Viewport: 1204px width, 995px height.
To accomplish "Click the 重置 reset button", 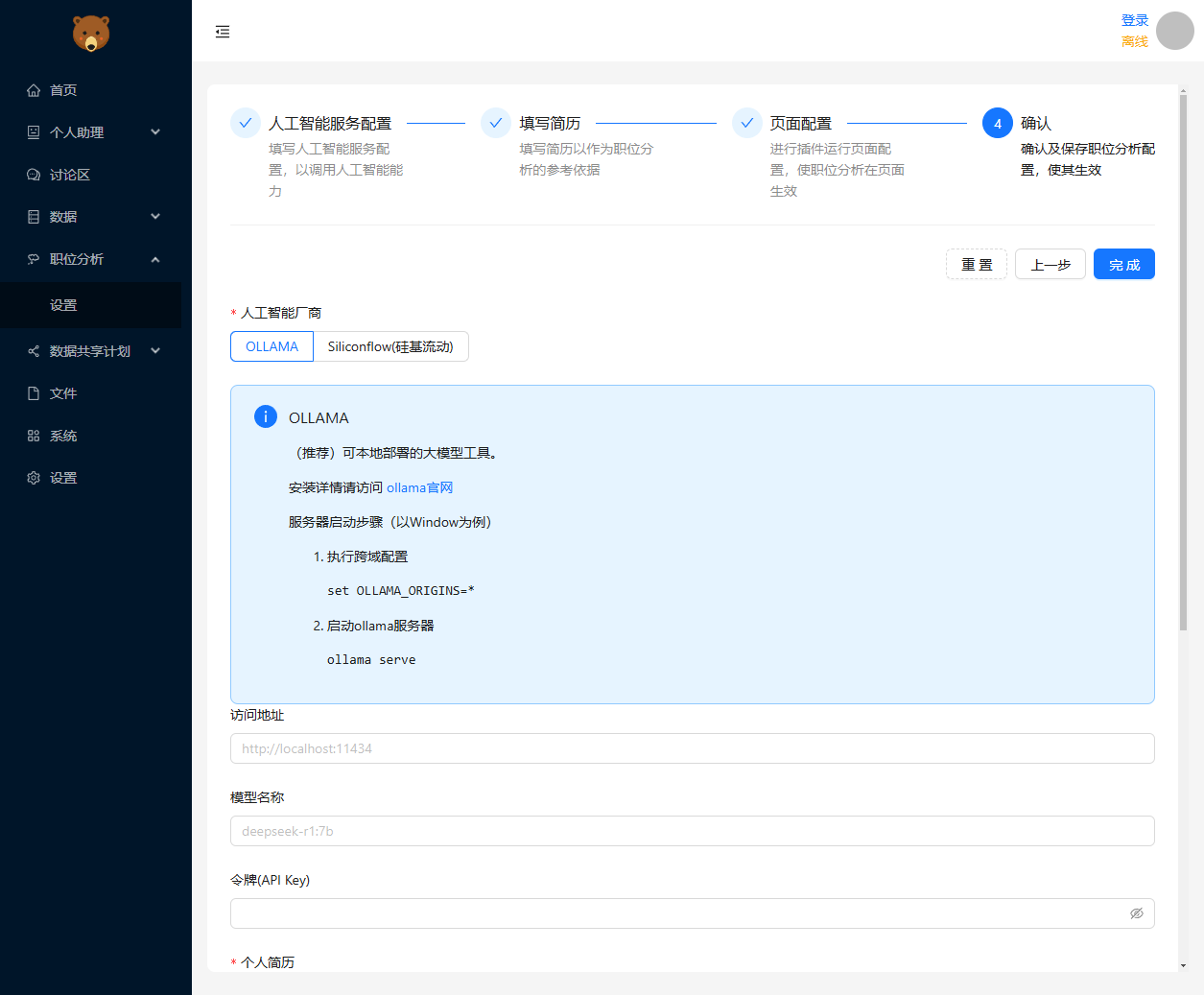I will pos(977,264).
